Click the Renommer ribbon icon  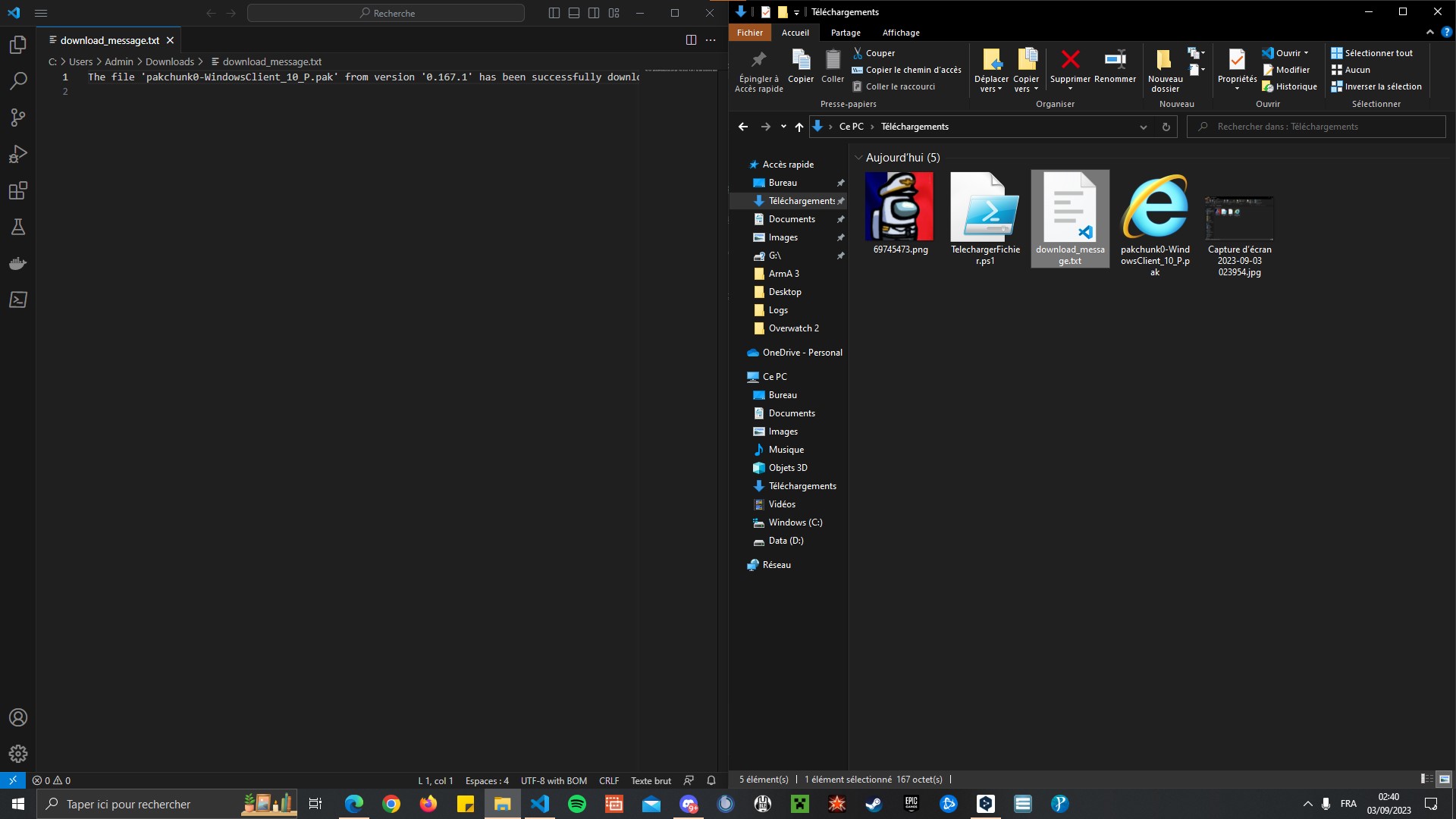[1115, 60]
